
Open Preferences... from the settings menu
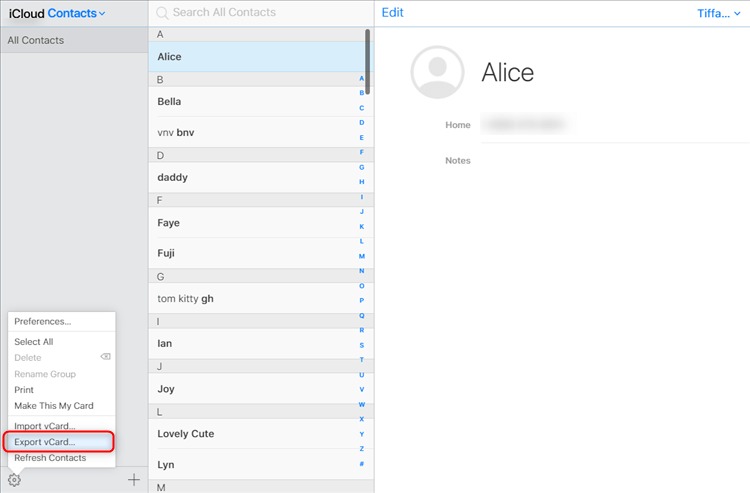coord(42,322)
